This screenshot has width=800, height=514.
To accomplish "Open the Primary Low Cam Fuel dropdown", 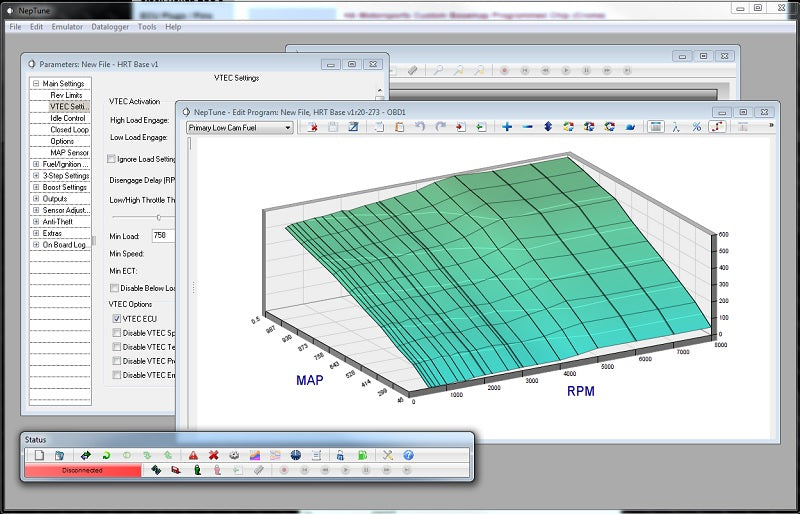I will 240,128.
